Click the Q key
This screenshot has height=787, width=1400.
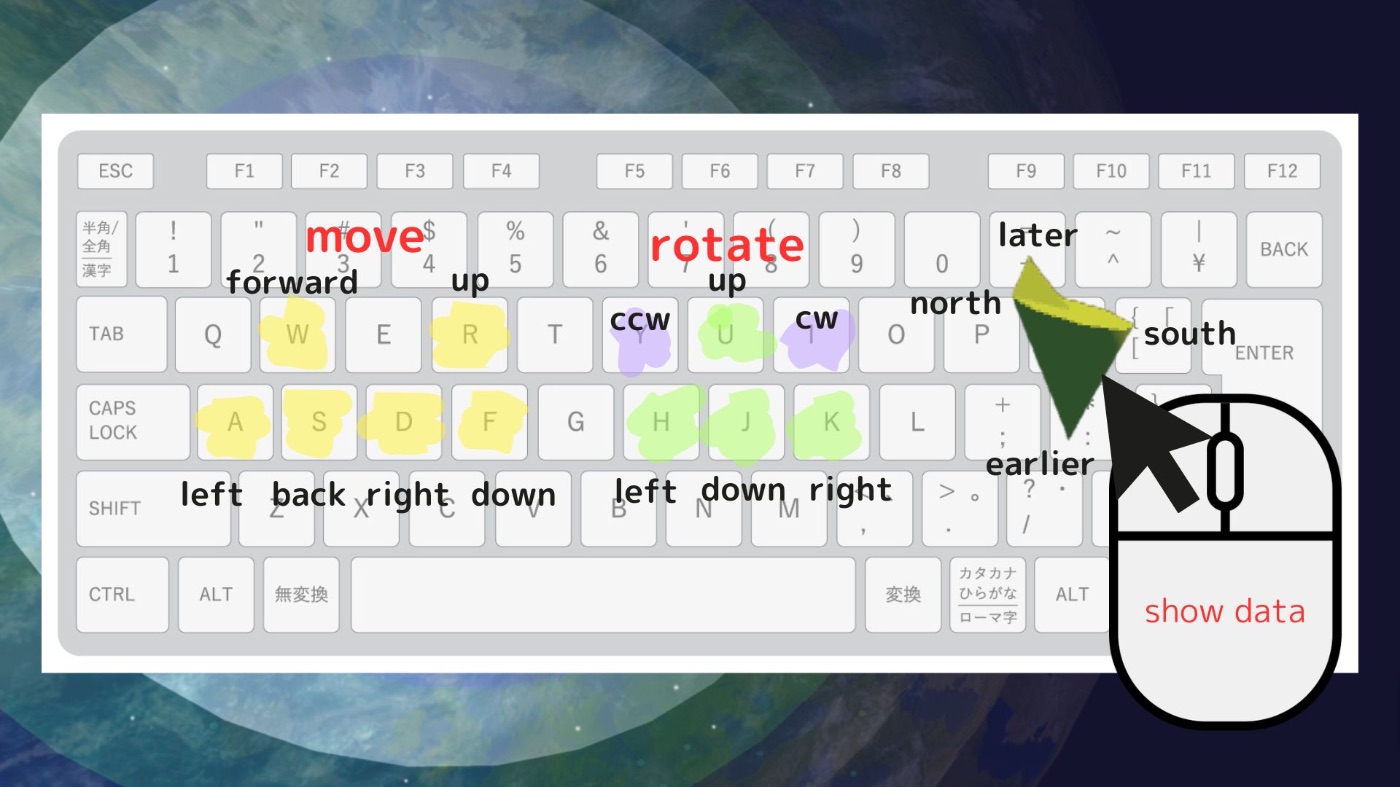tap(213, 334)
